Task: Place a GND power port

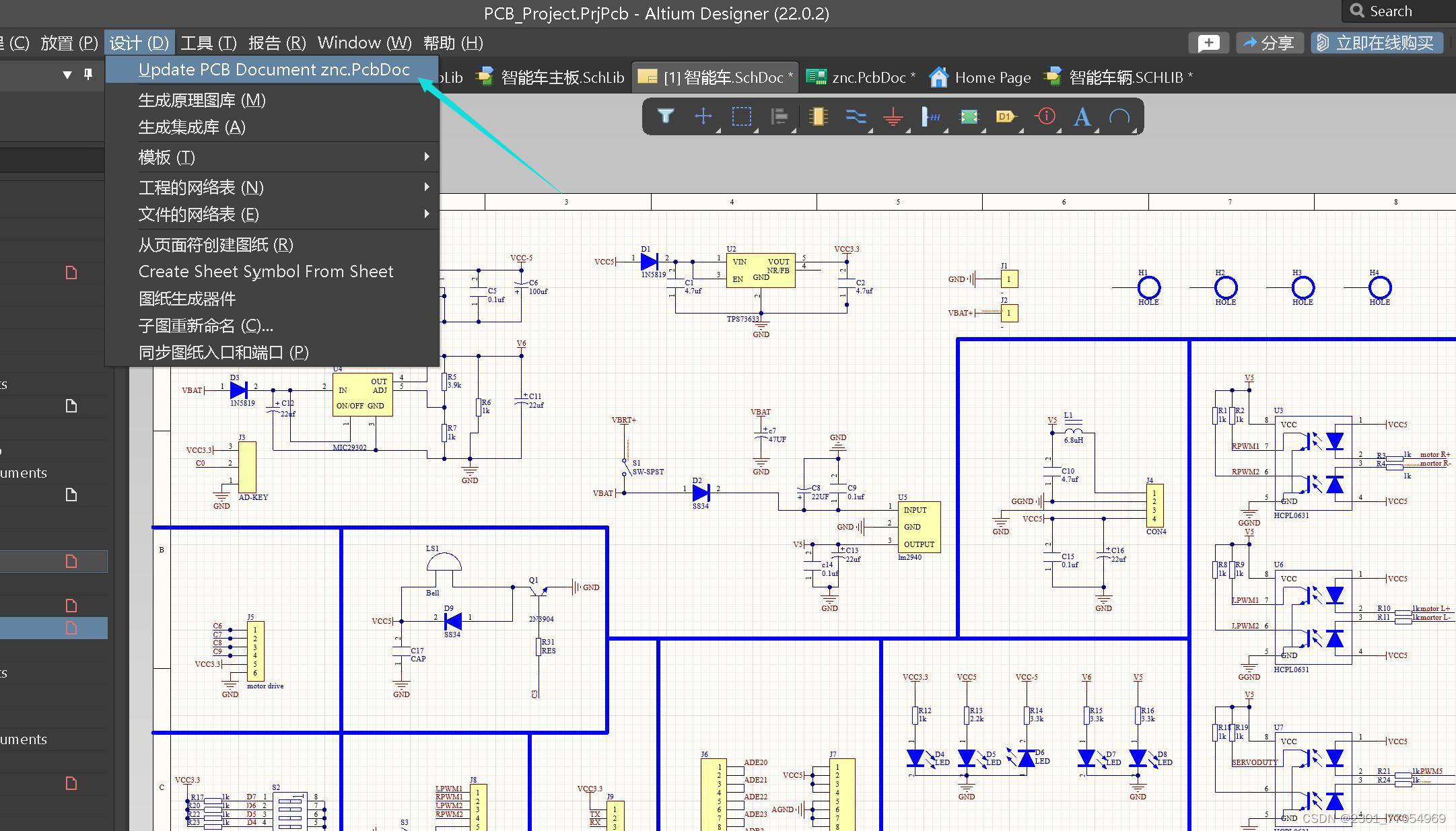Action: pos(893,117)
